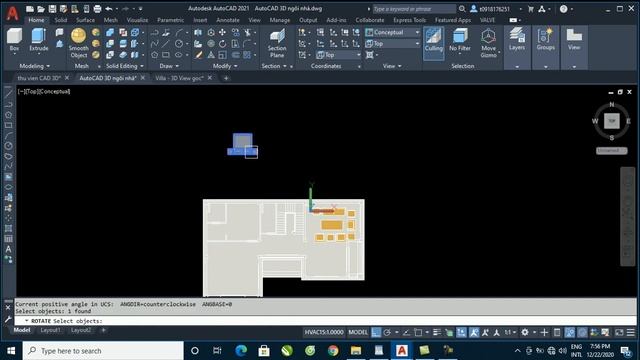Image resolution: width=640 pixels, height=360 pixels.
Task: Switch to the Mesh ribbon tab
Action: coord(110,20)
